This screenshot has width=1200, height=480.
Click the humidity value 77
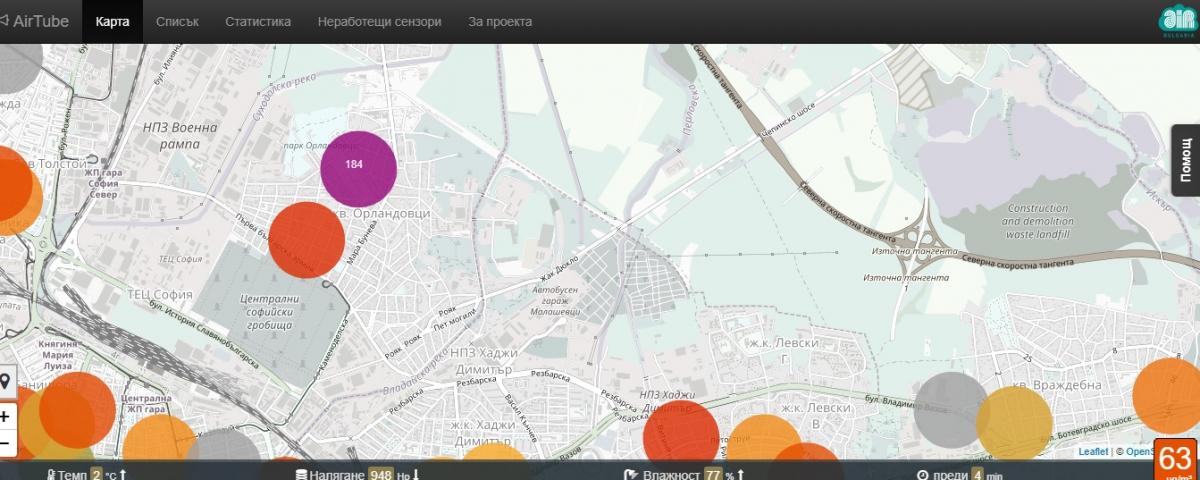(x=713, y=473)
